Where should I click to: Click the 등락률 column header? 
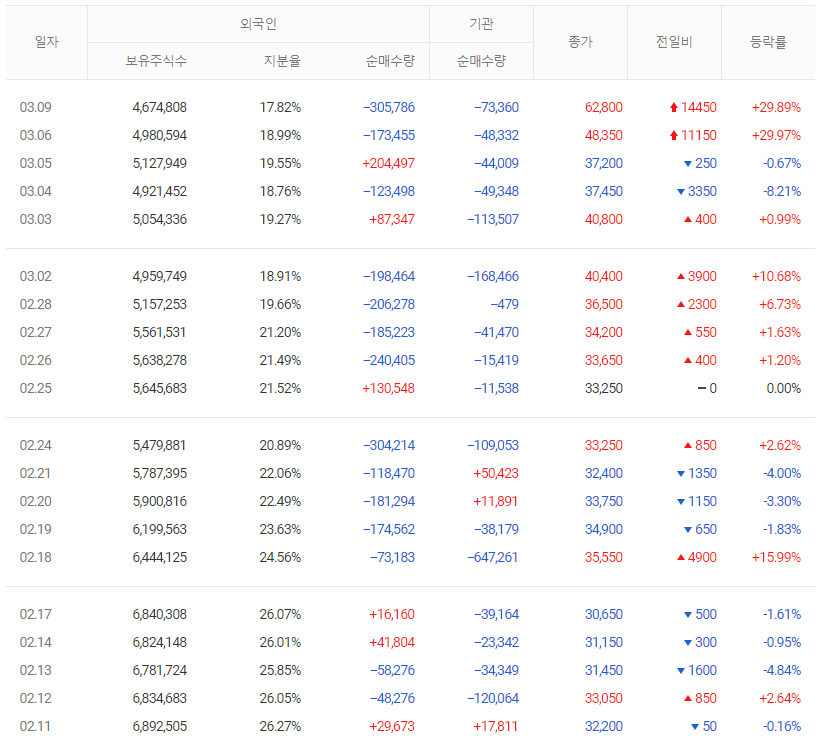click(x=768, y=42)
